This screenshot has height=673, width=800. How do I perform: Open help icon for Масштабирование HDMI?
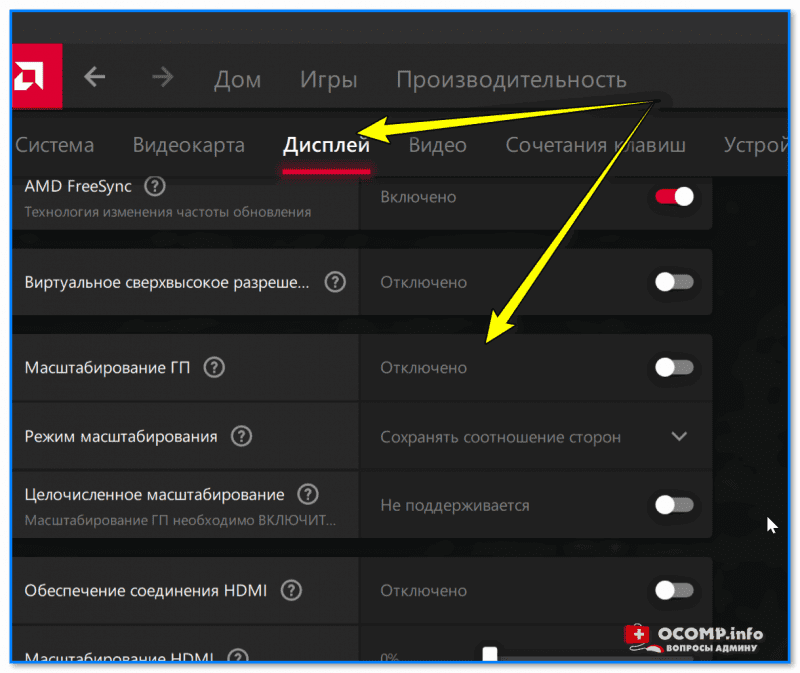pos(238,655)
